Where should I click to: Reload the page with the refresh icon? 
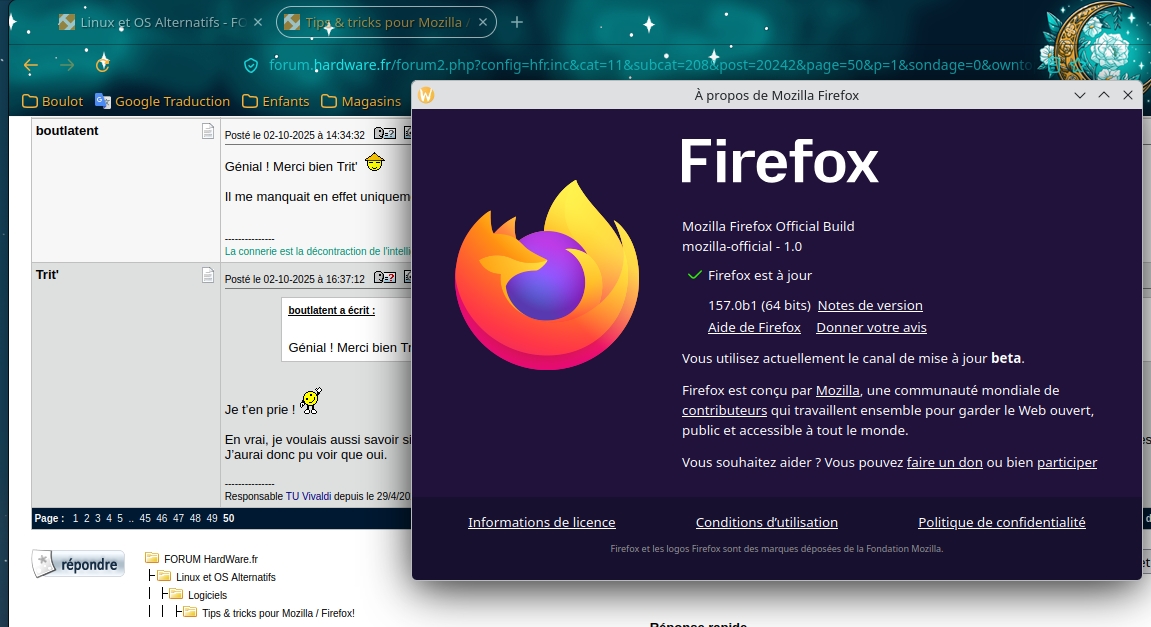pyautogui.click(x=103, y=65)
